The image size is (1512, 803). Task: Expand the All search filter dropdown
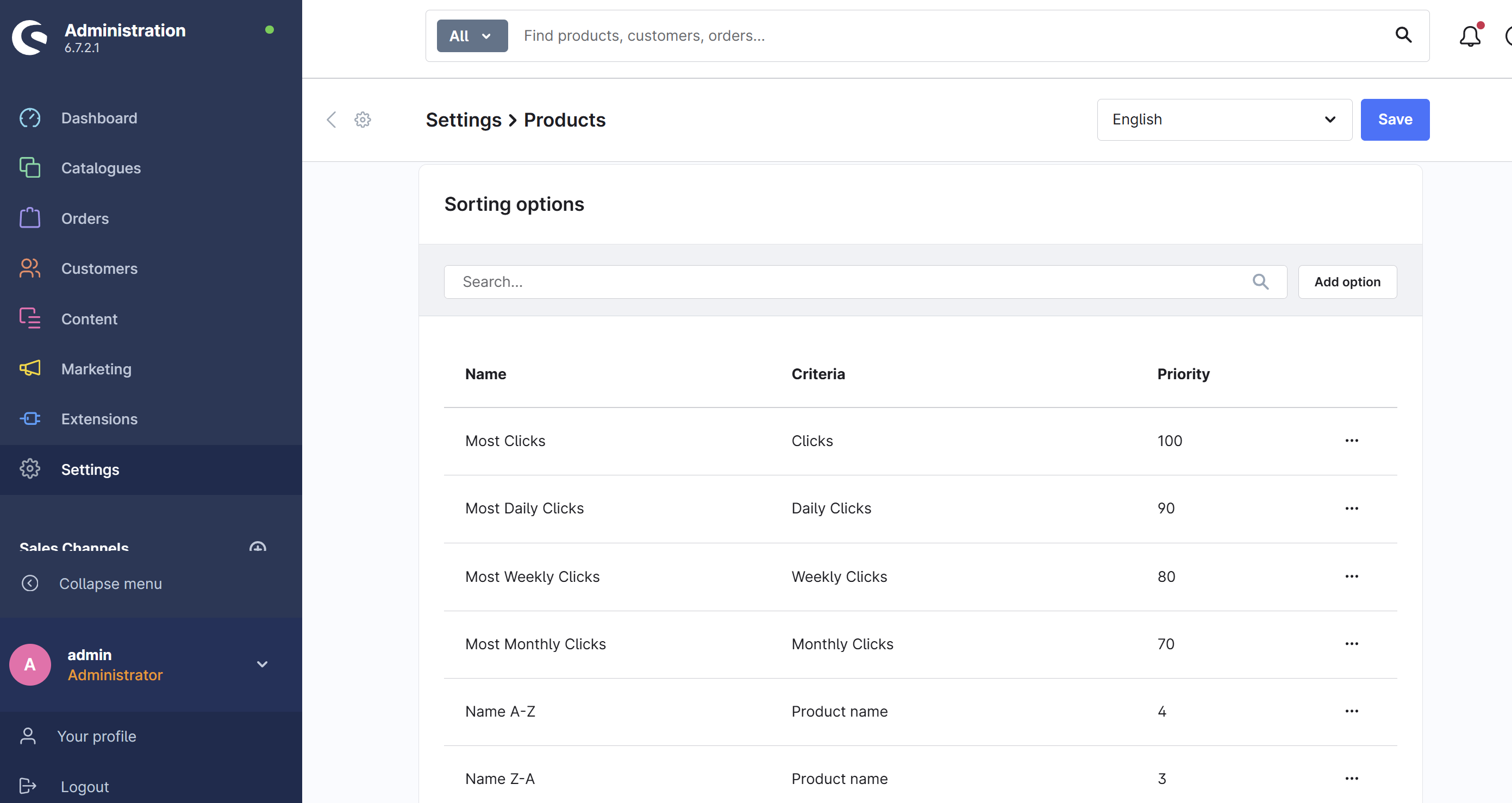(x=471, y=36)
